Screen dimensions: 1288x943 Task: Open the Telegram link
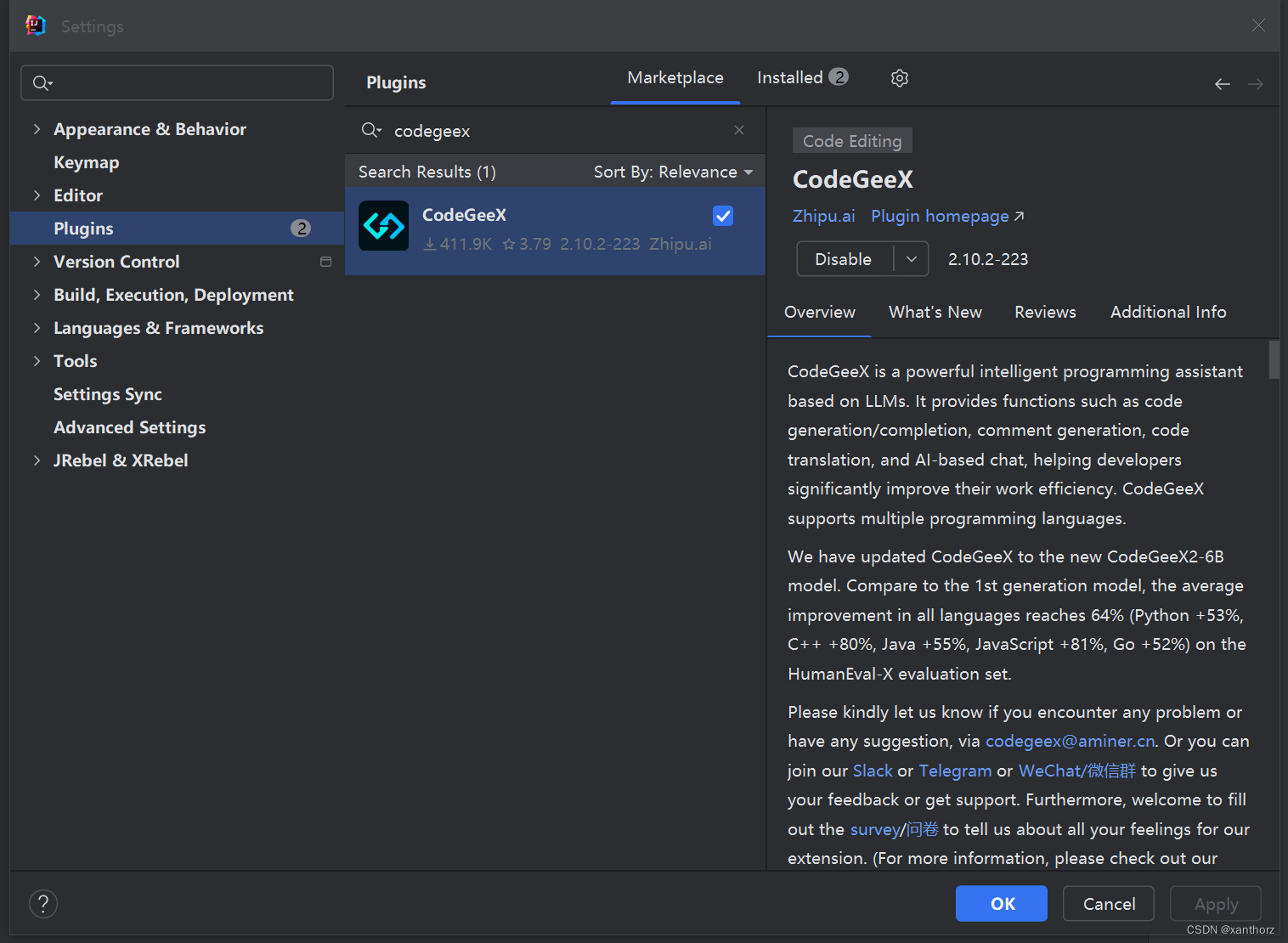955,771
